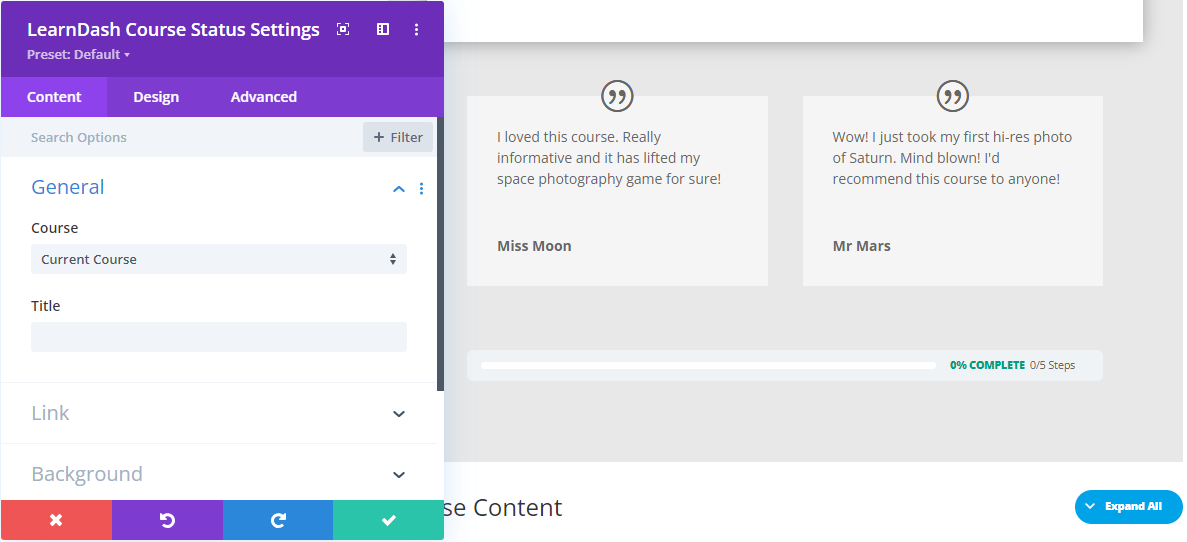This screenshot has width=1187, height=542.
Task: Click the purple undo button
Action: 167,520
